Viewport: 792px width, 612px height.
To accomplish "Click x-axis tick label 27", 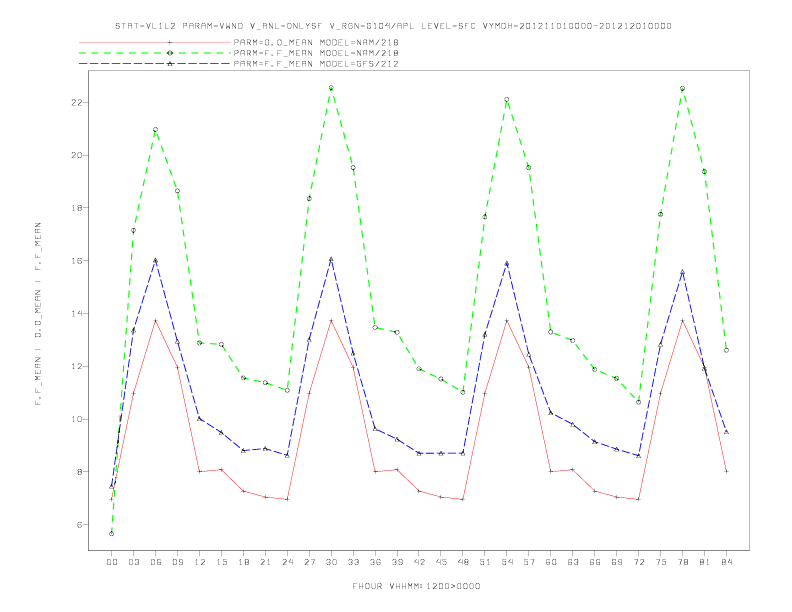I will click(x=309, y=562).
